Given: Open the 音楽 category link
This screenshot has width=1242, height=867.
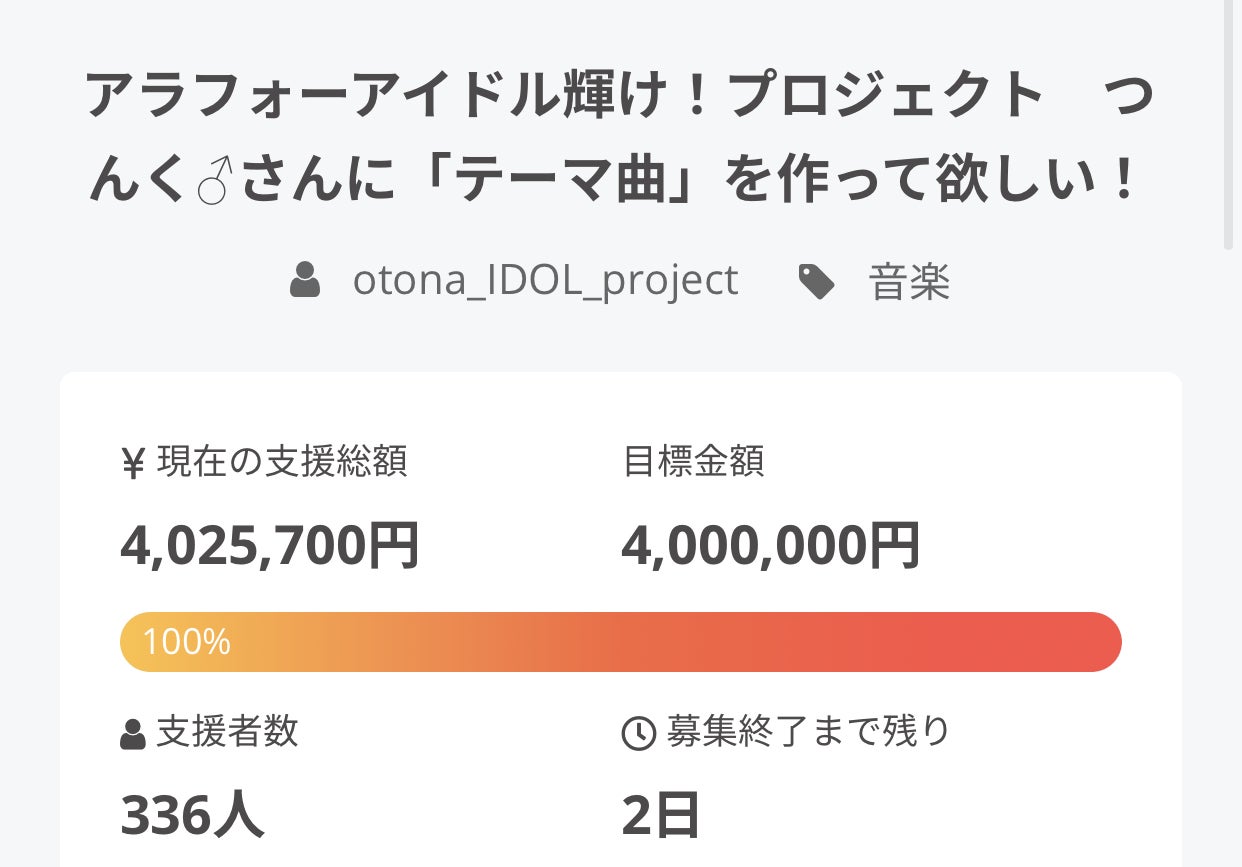Looking at the screenshot, I should (908, 282).
